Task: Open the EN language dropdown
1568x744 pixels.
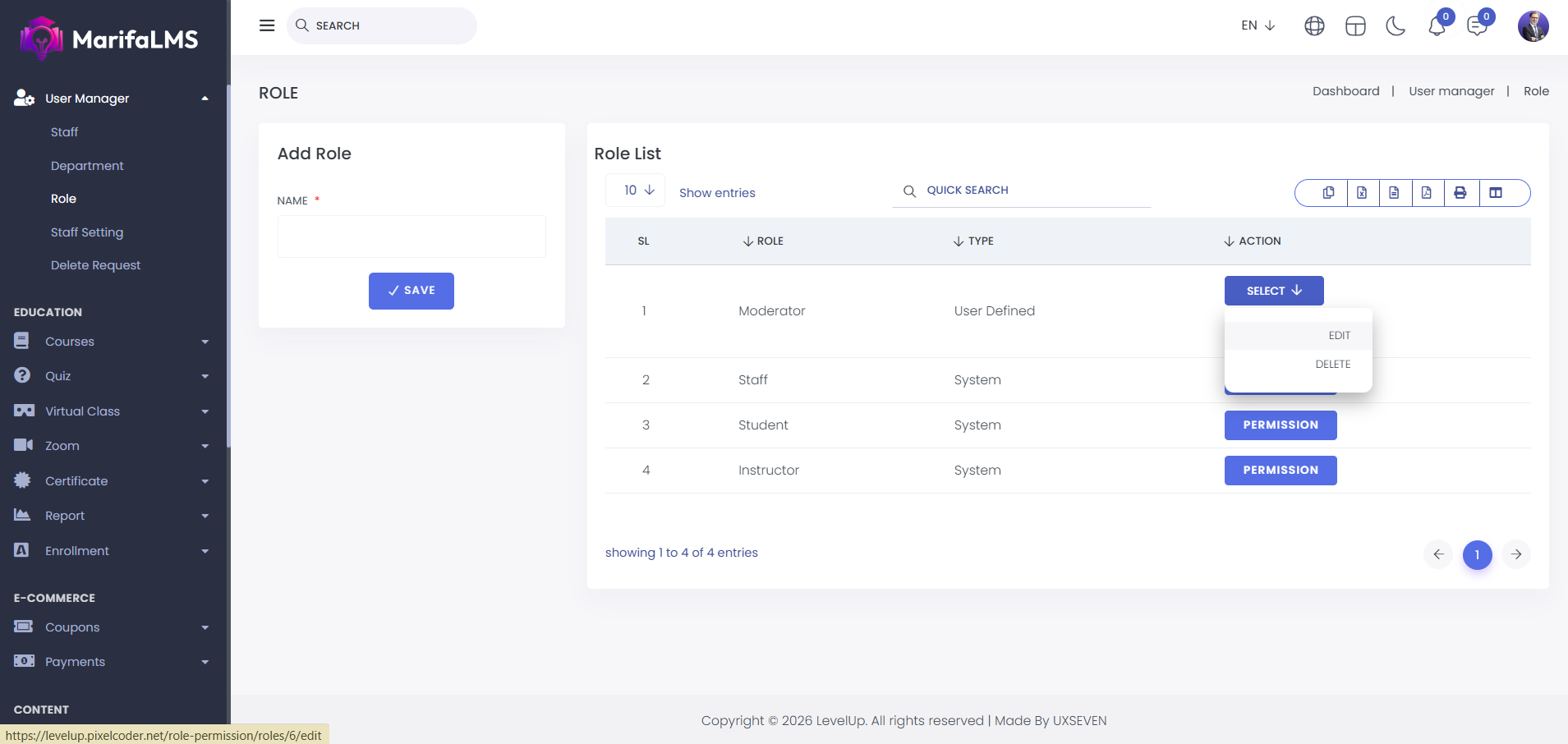Action: (1258, 25)
